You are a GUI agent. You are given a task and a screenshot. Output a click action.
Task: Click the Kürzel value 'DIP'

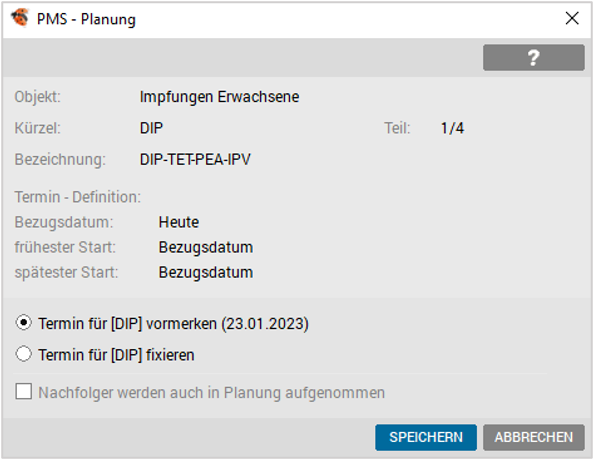coord(151,128)
